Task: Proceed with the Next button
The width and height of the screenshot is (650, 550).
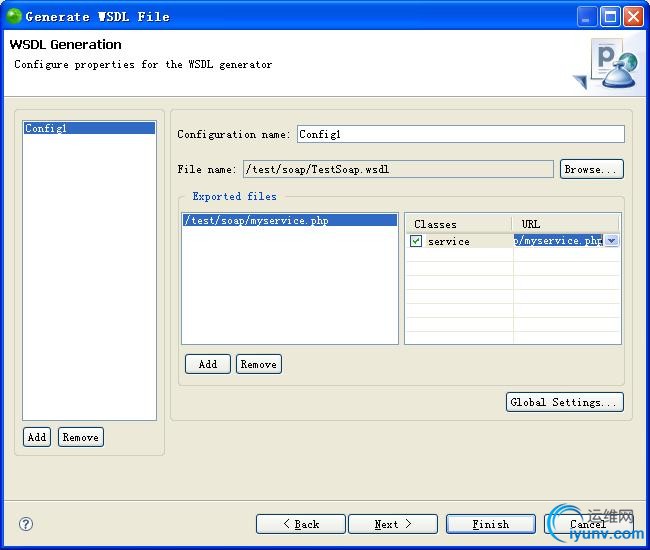Action: click(x=393, y=524)
